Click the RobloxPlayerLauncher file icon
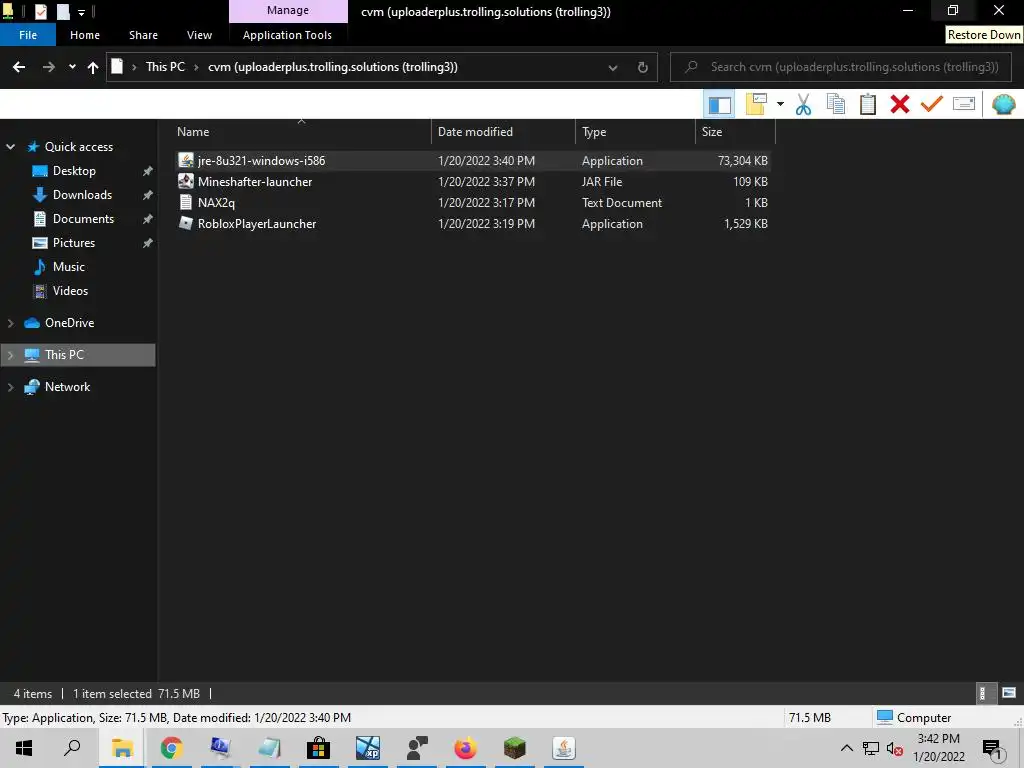Viewport: 1024px width, 768px height. click(x=186, y=223)
